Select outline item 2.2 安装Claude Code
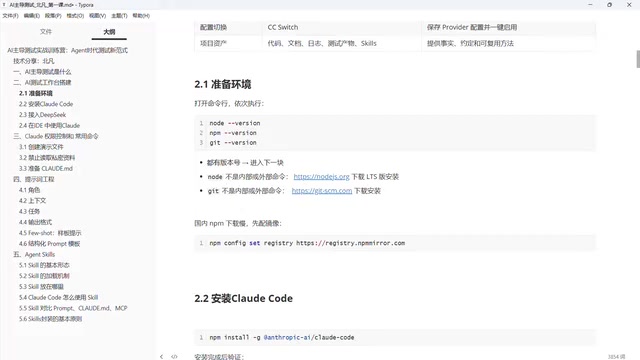This screenshot has height=360, width=640. tap(46, 104)
